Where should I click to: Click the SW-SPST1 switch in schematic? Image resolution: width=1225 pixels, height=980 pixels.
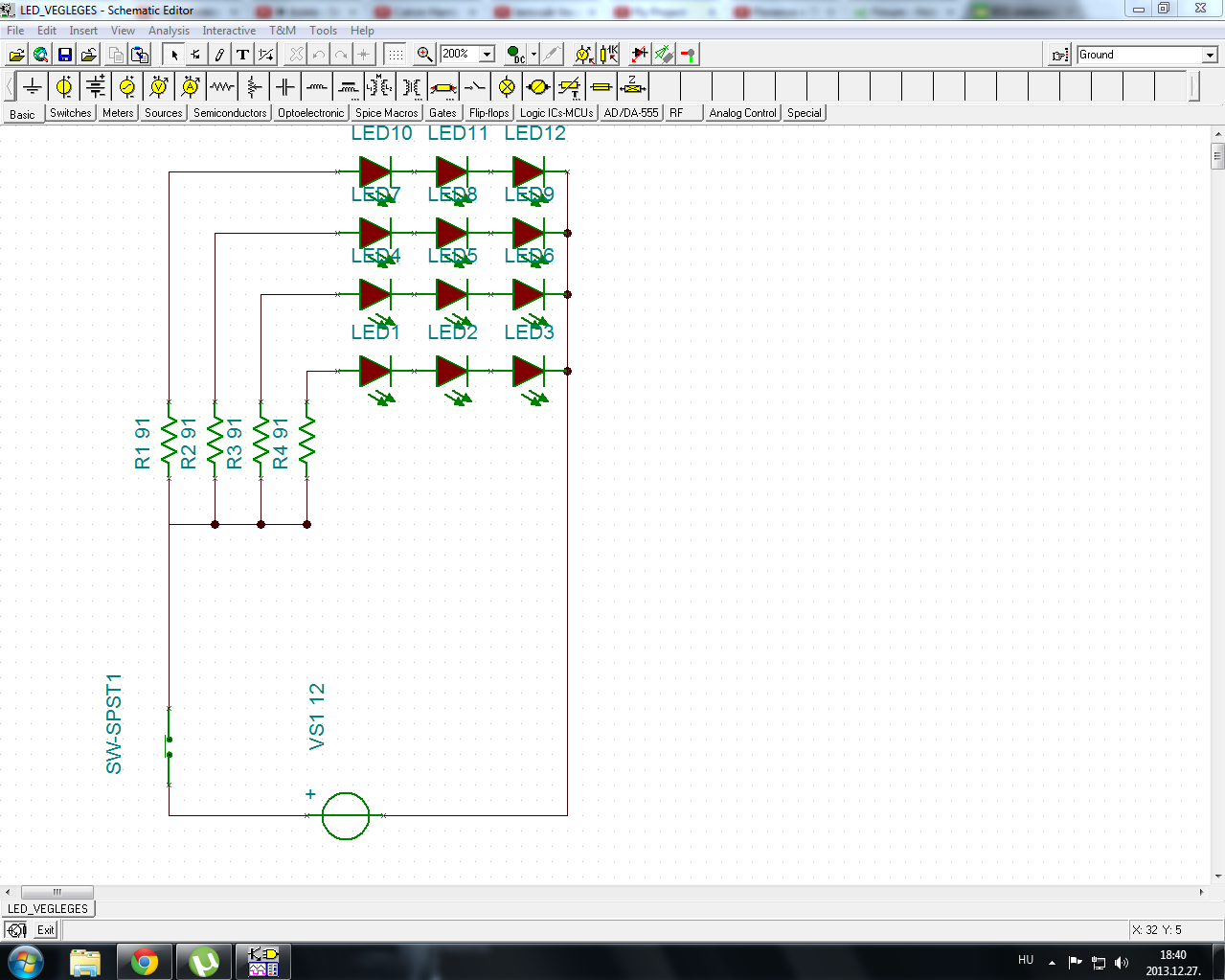tap(169, 747)
